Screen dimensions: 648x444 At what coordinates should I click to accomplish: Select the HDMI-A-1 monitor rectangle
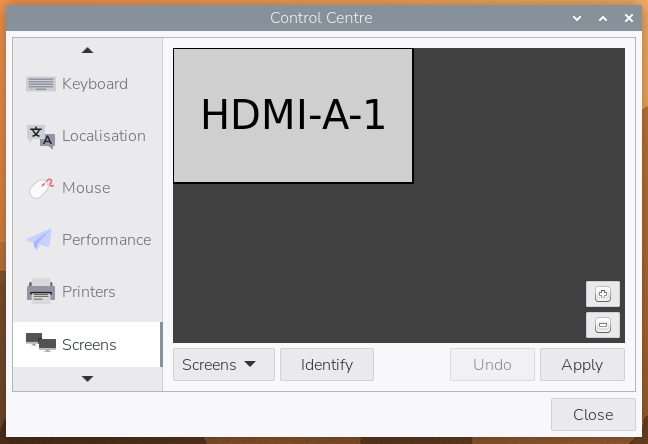pyautogui.click(x=293, y=116)
